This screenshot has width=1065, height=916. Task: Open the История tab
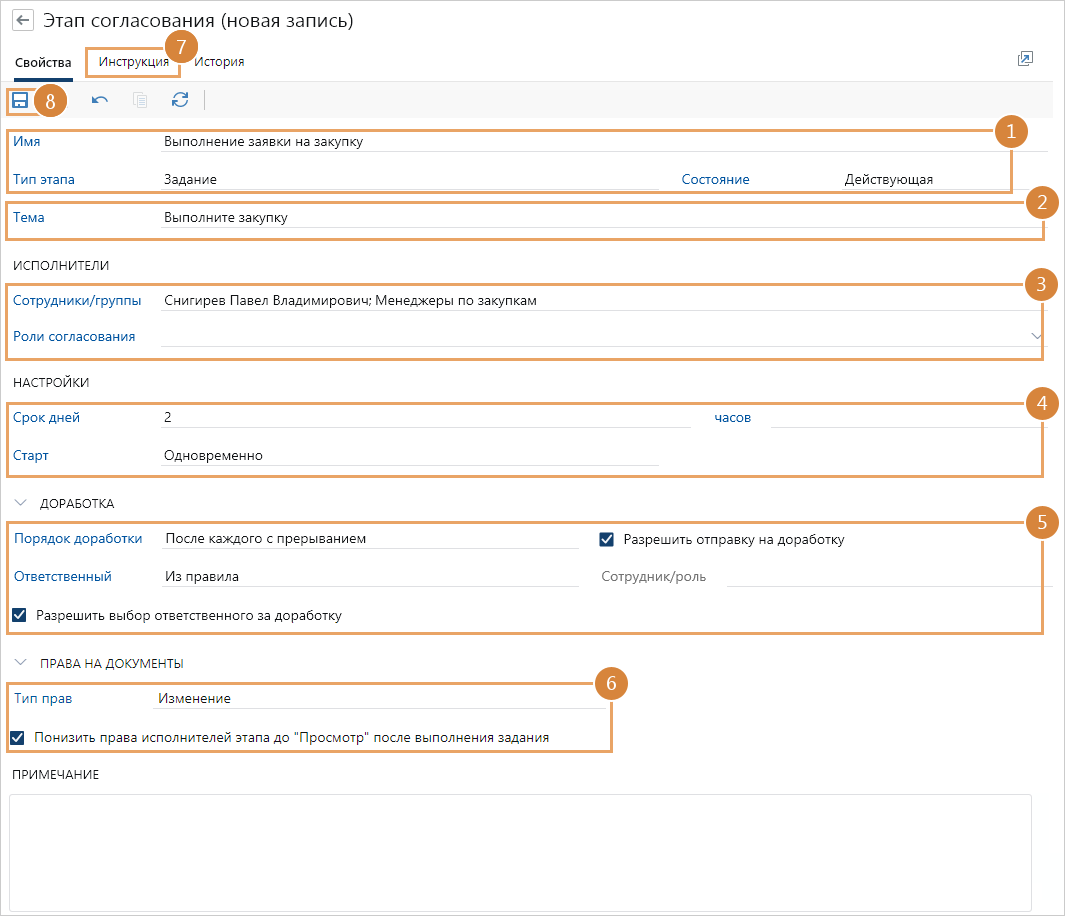click(x=220, y=62)
